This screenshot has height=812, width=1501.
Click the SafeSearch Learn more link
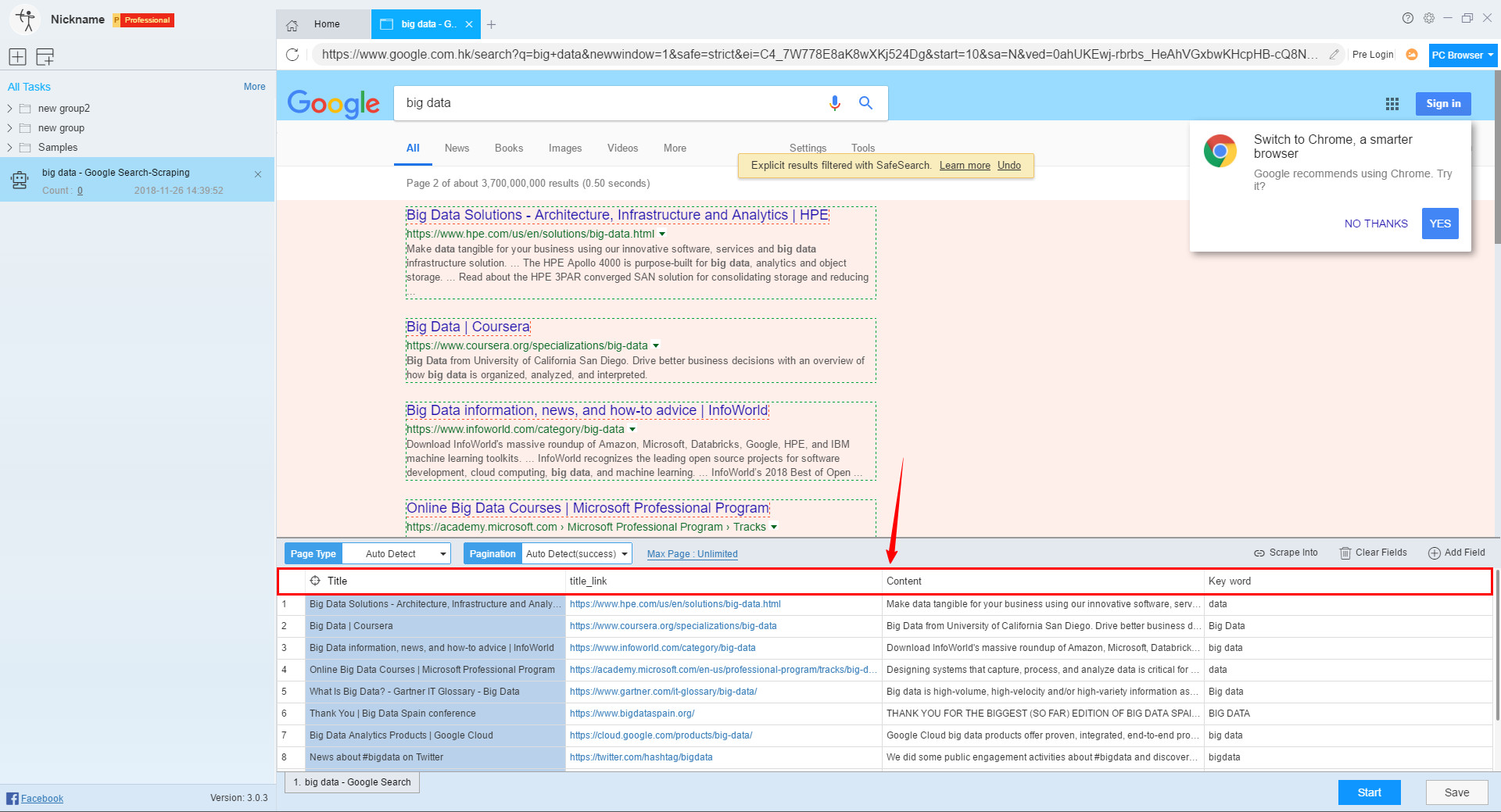click(x=965, y=166)
